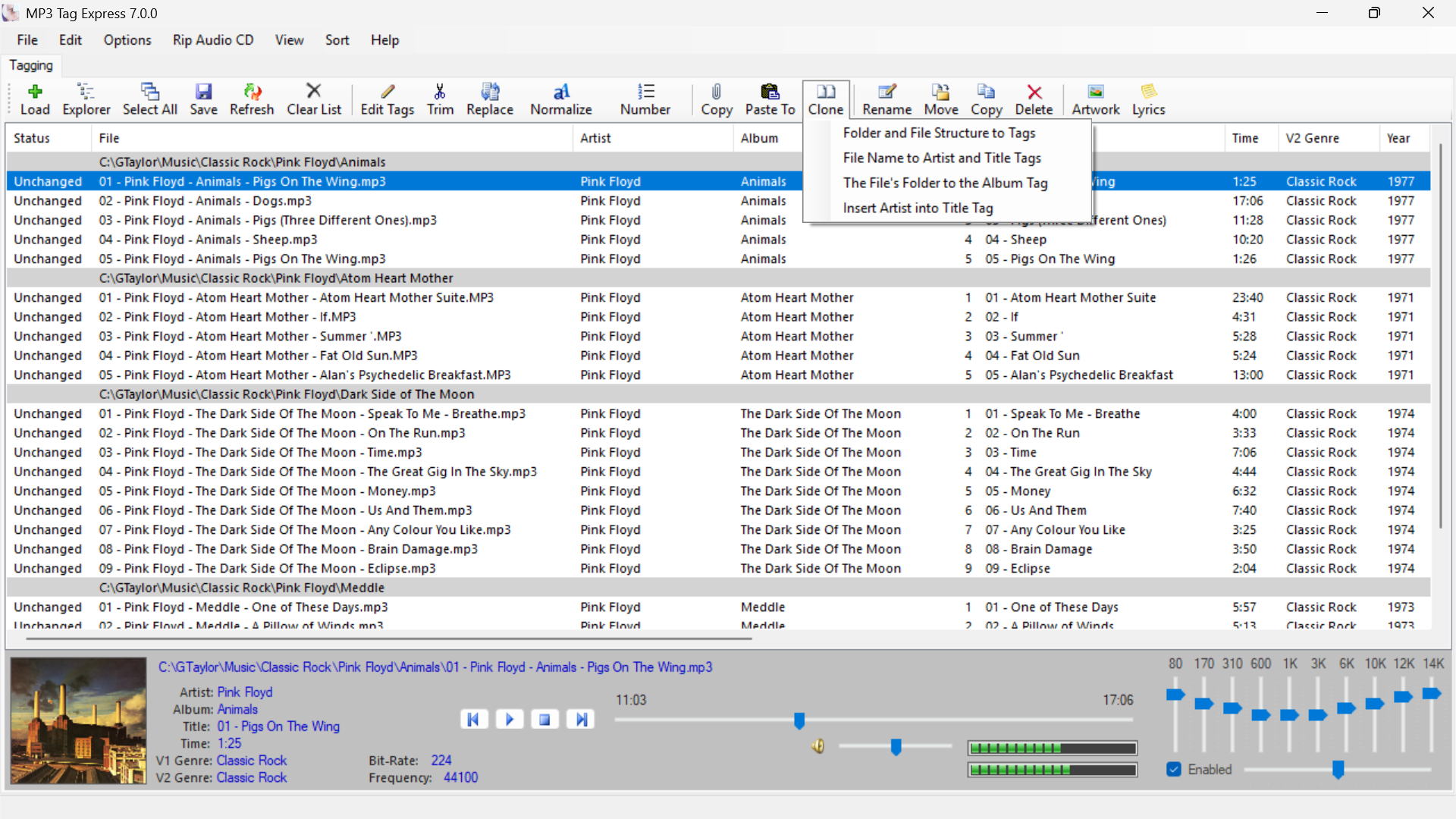Open the Rip Audio CD menu
Viewport: 1456px width, 819px height.
point(213,40)
